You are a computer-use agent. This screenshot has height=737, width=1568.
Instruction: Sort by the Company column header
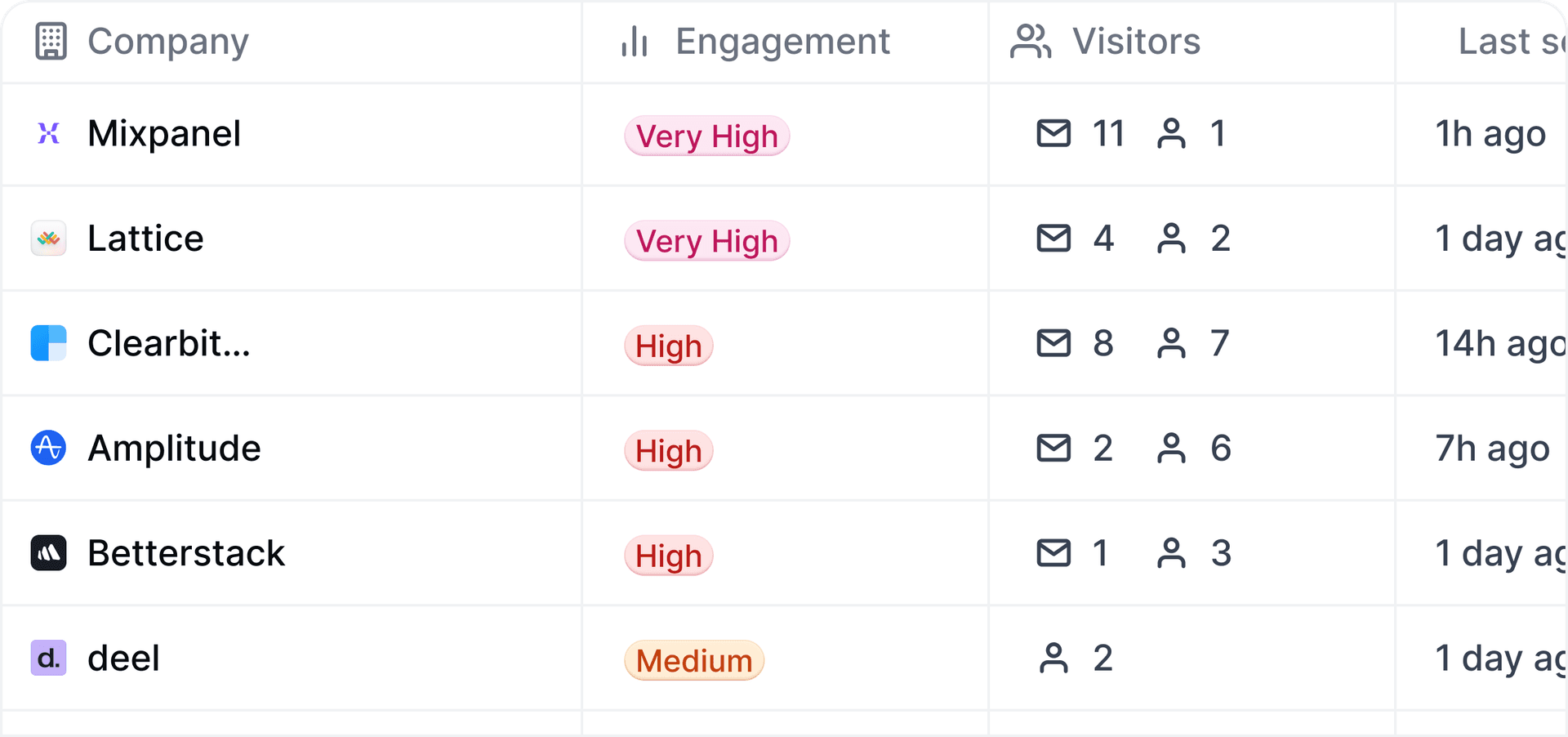coord(167,42)
